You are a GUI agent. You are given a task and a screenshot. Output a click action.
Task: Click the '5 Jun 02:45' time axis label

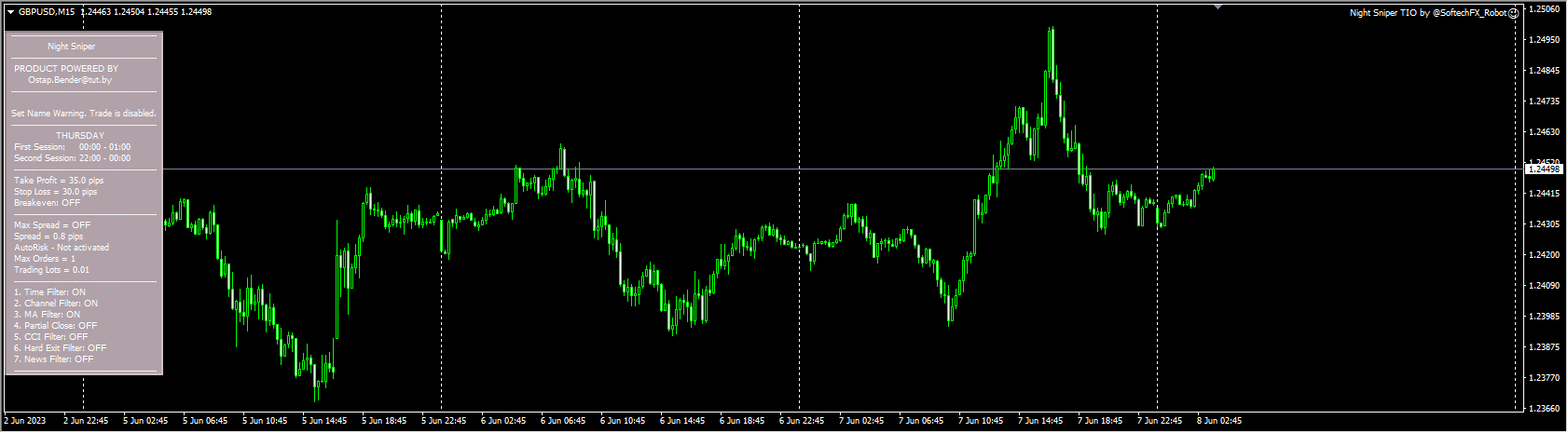[145, 421]
